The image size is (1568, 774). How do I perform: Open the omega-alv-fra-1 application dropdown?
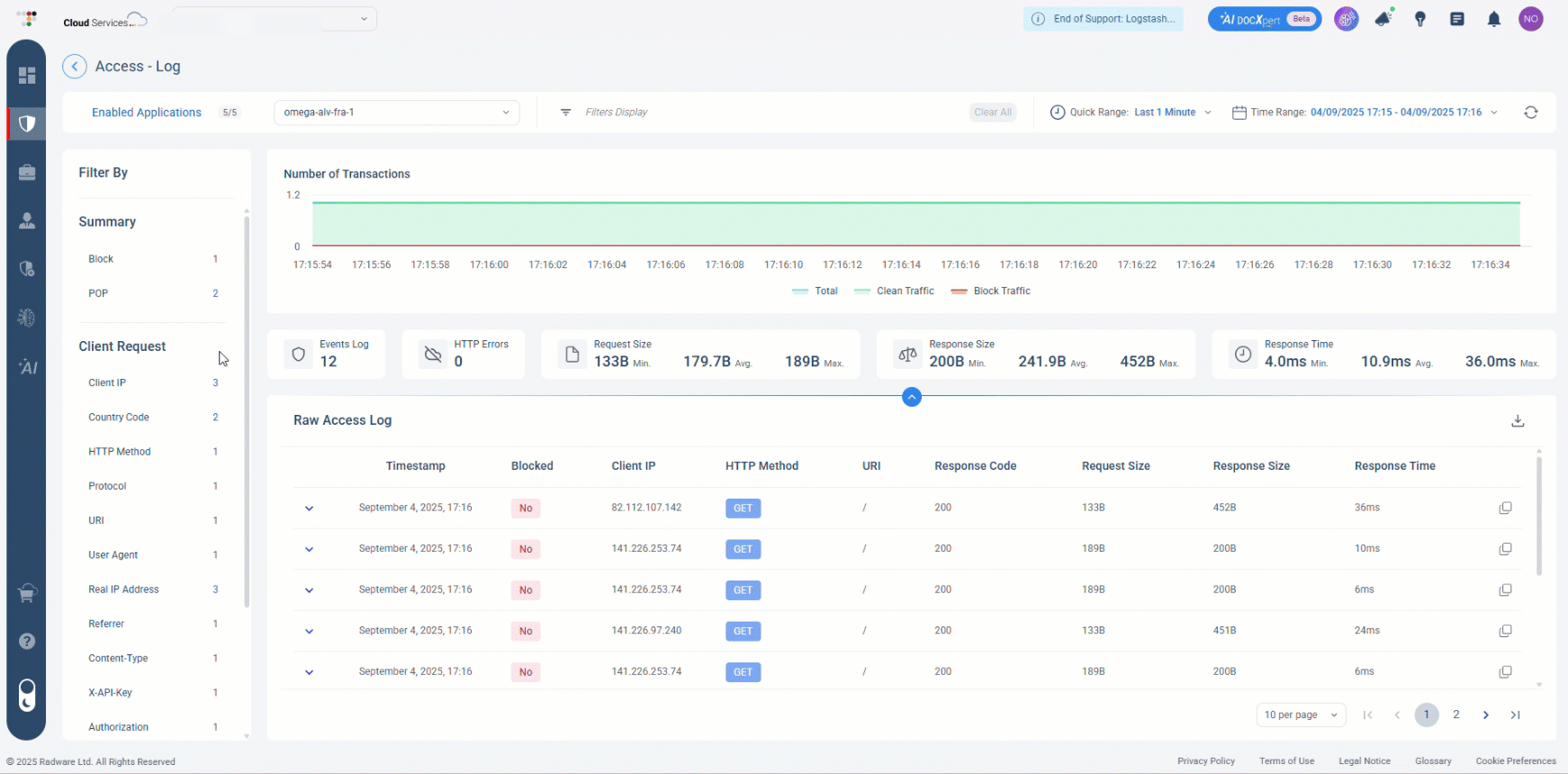(396, 112)
